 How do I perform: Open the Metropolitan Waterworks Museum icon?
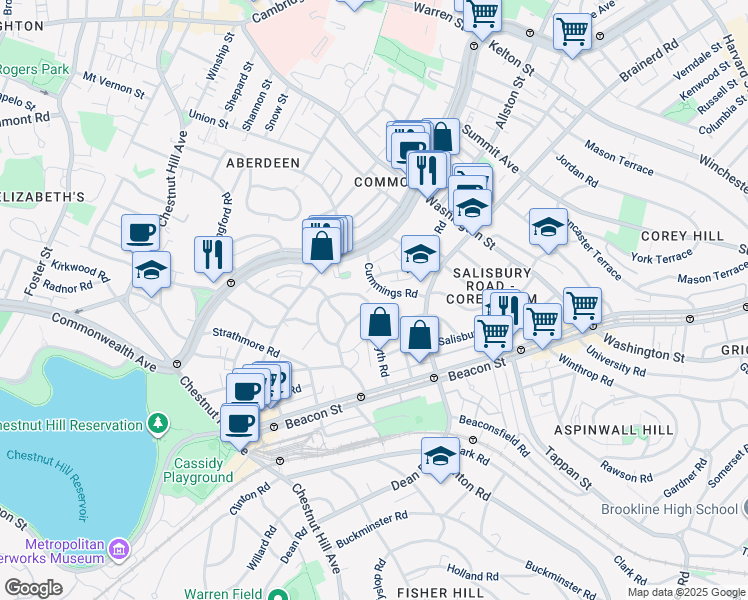point(119,549)
